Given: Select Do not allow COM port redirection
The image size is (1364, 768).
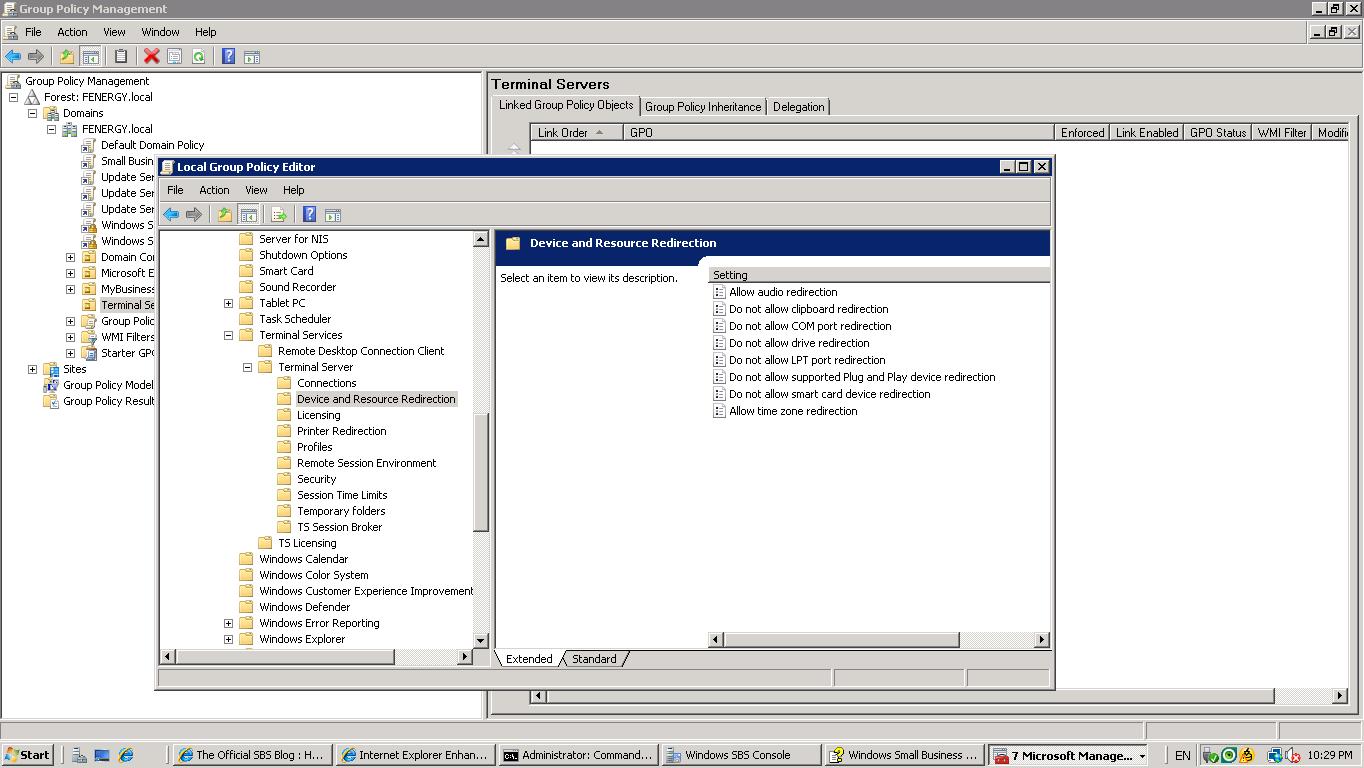Looking at the screenshot, I should click(x=810, y=326).
